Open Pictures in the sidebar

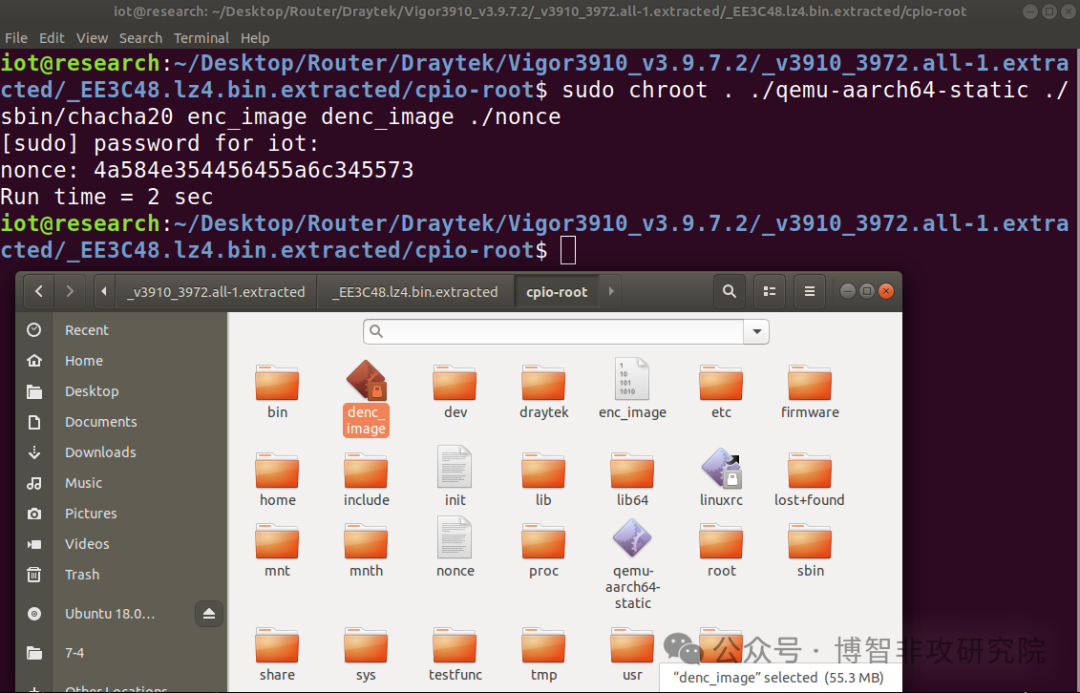(x=121, y=513)
